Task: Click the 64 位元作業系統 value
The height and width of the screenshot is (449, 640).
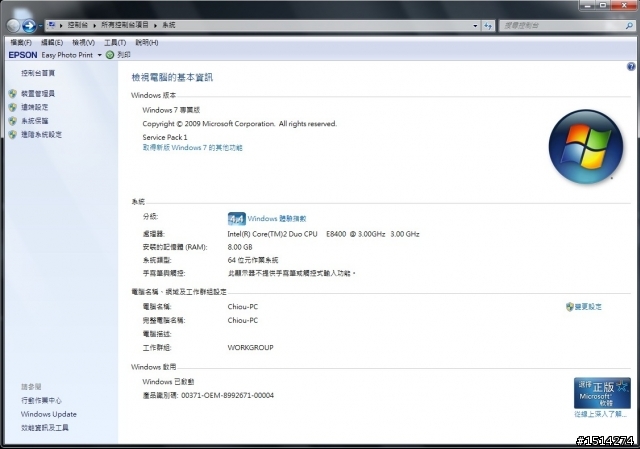Action: tap(253, 260)
